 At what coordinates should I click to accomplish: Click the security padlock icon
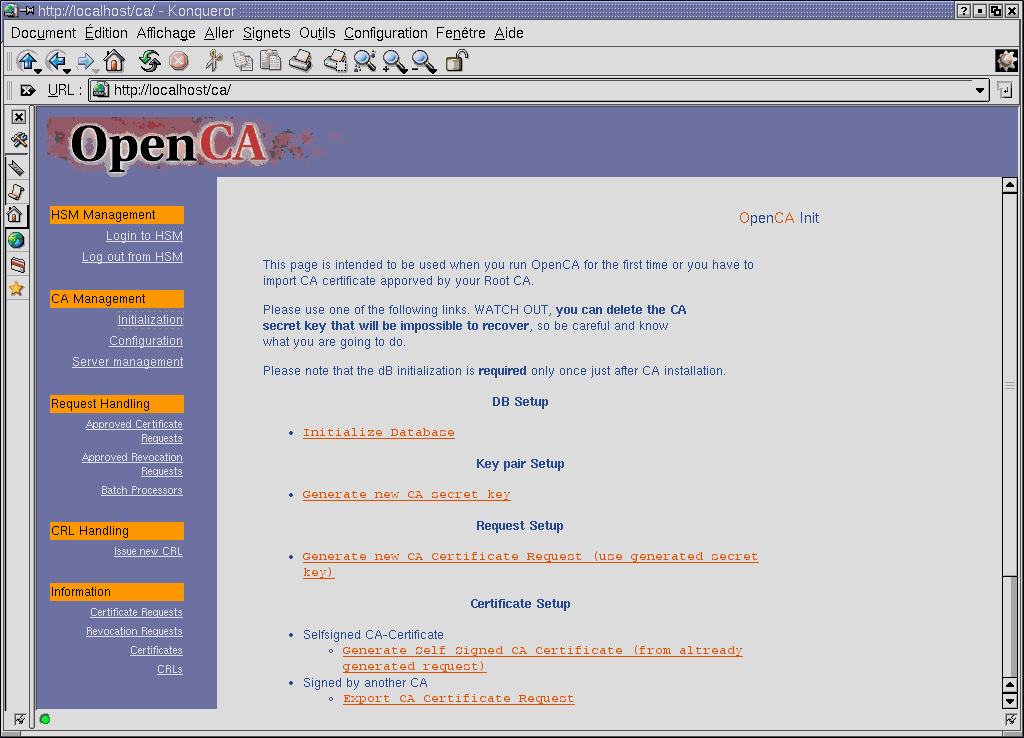(x=456, y=61)
